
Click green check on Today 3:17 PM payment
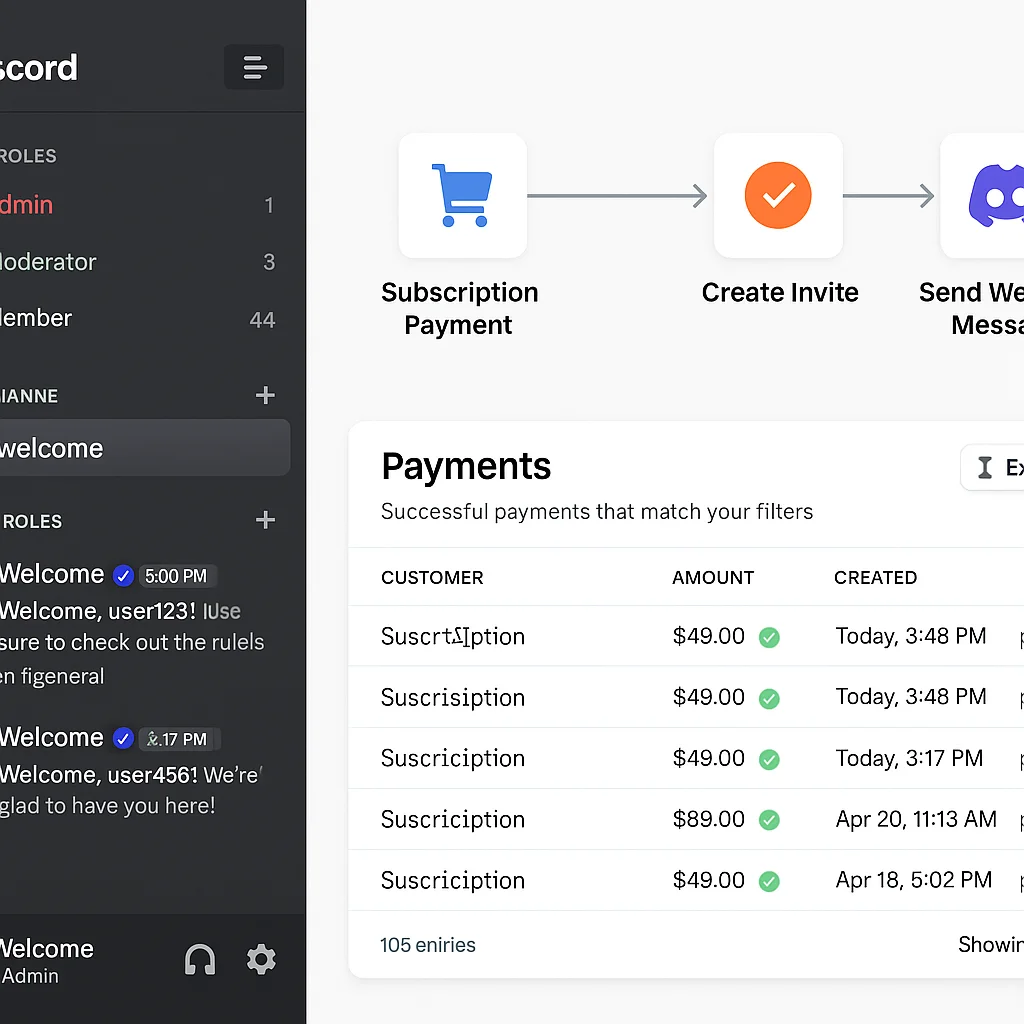pyautogui.click(x=769, y=760)
